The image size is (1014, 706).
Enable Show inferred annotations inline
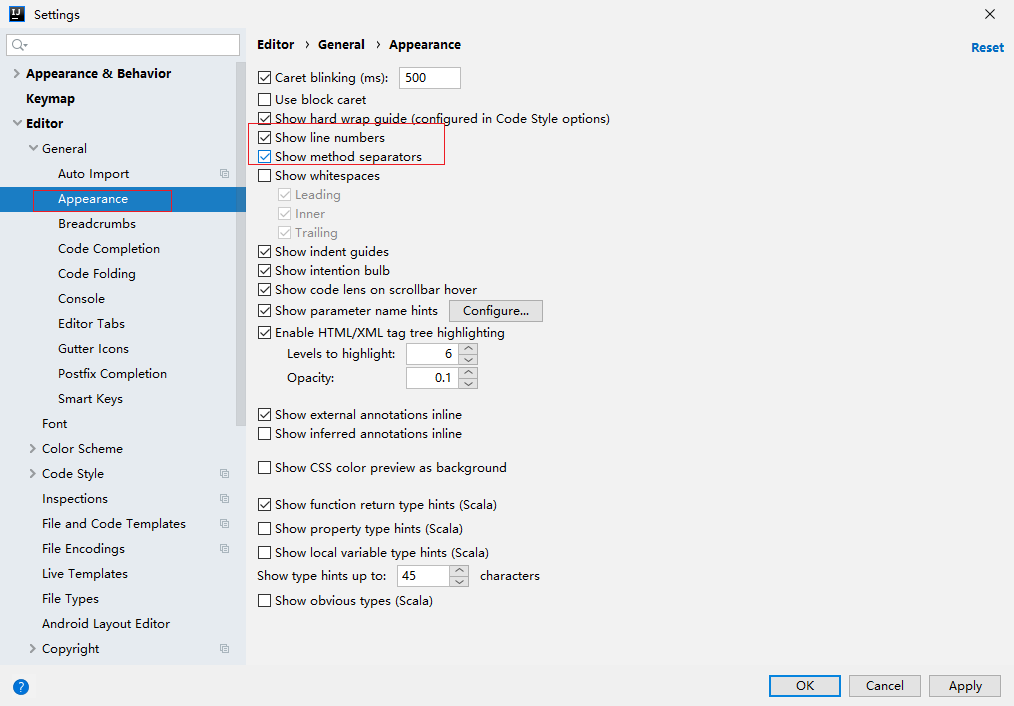click(x=264, y=433)
